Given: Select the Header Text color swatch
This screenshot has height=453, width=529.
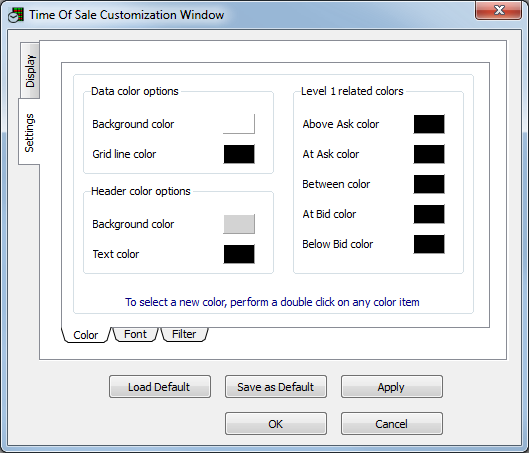Looking at the screenshot, I should pyautogui.click(x=239, y=254).
